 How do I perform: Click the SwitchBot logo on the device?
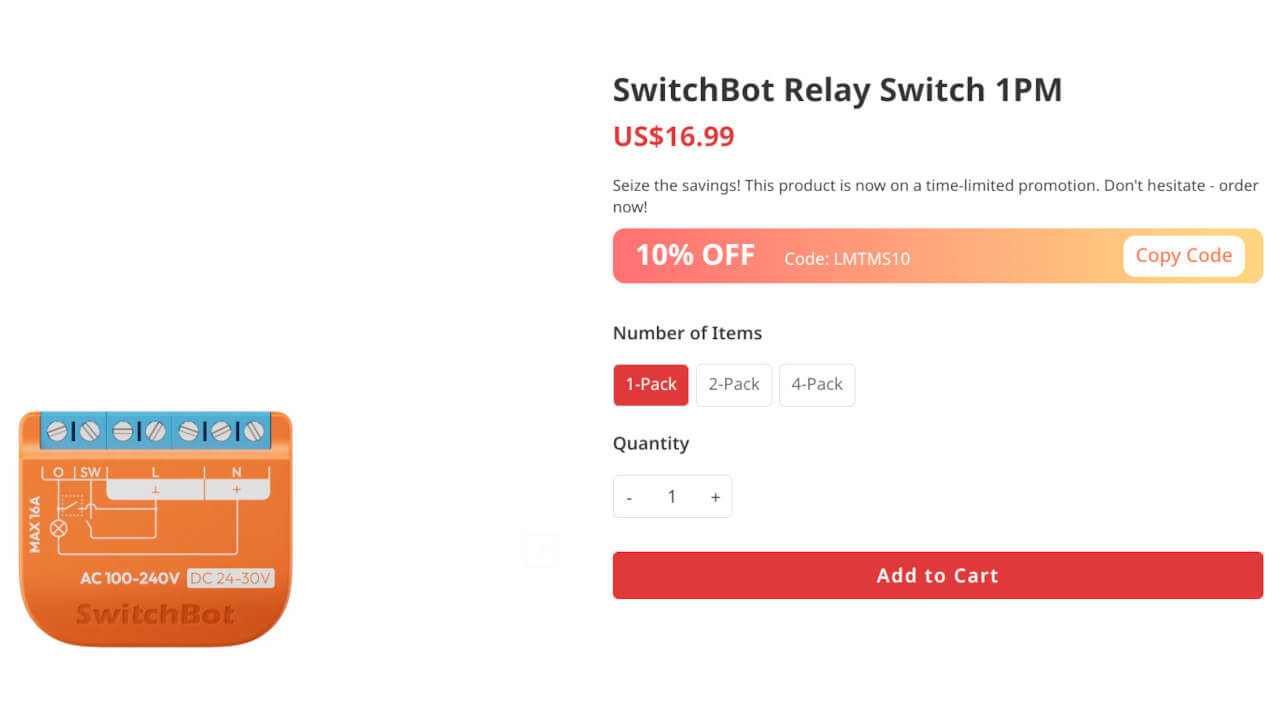155,614
